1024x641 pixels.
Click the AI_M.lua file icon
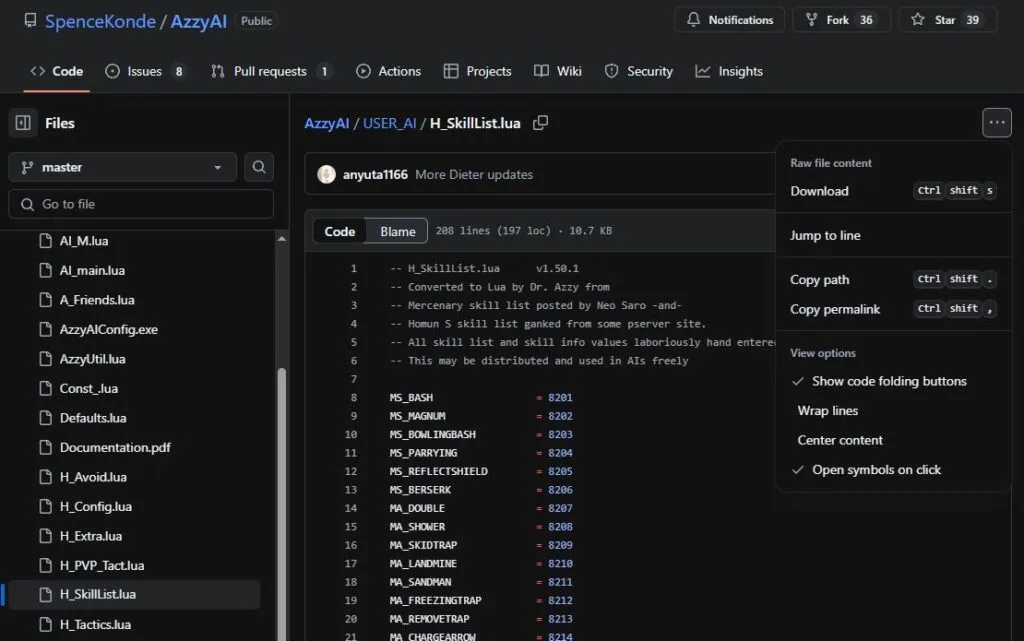click(x=45, y=241)
